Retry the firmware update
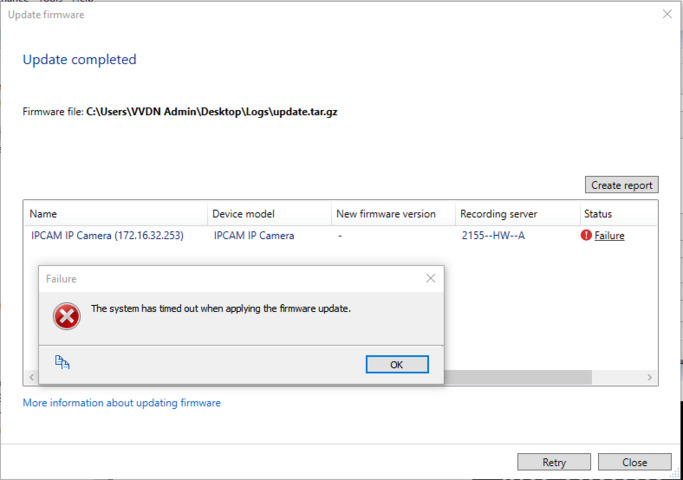This screenshot has height=480, width=683. pos(553,462)
